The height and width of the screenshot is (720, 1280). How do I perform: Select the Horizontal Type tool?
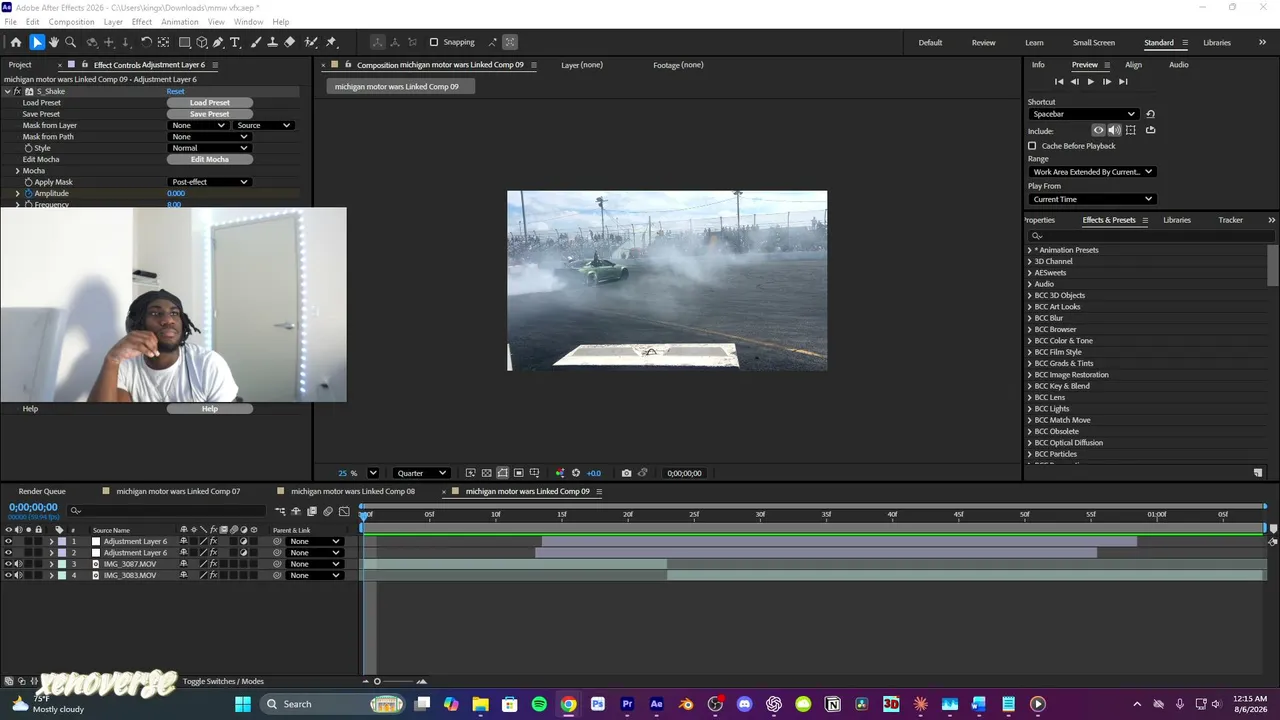(235, 42)
